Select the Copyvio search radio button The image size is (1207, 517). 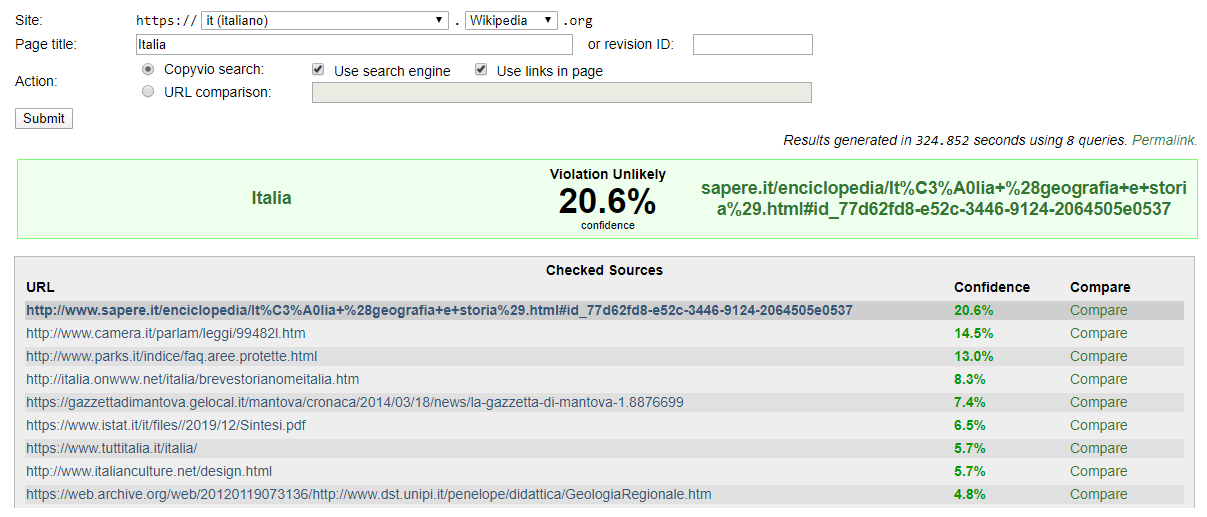pyautogui.click(x=148, y=69)
